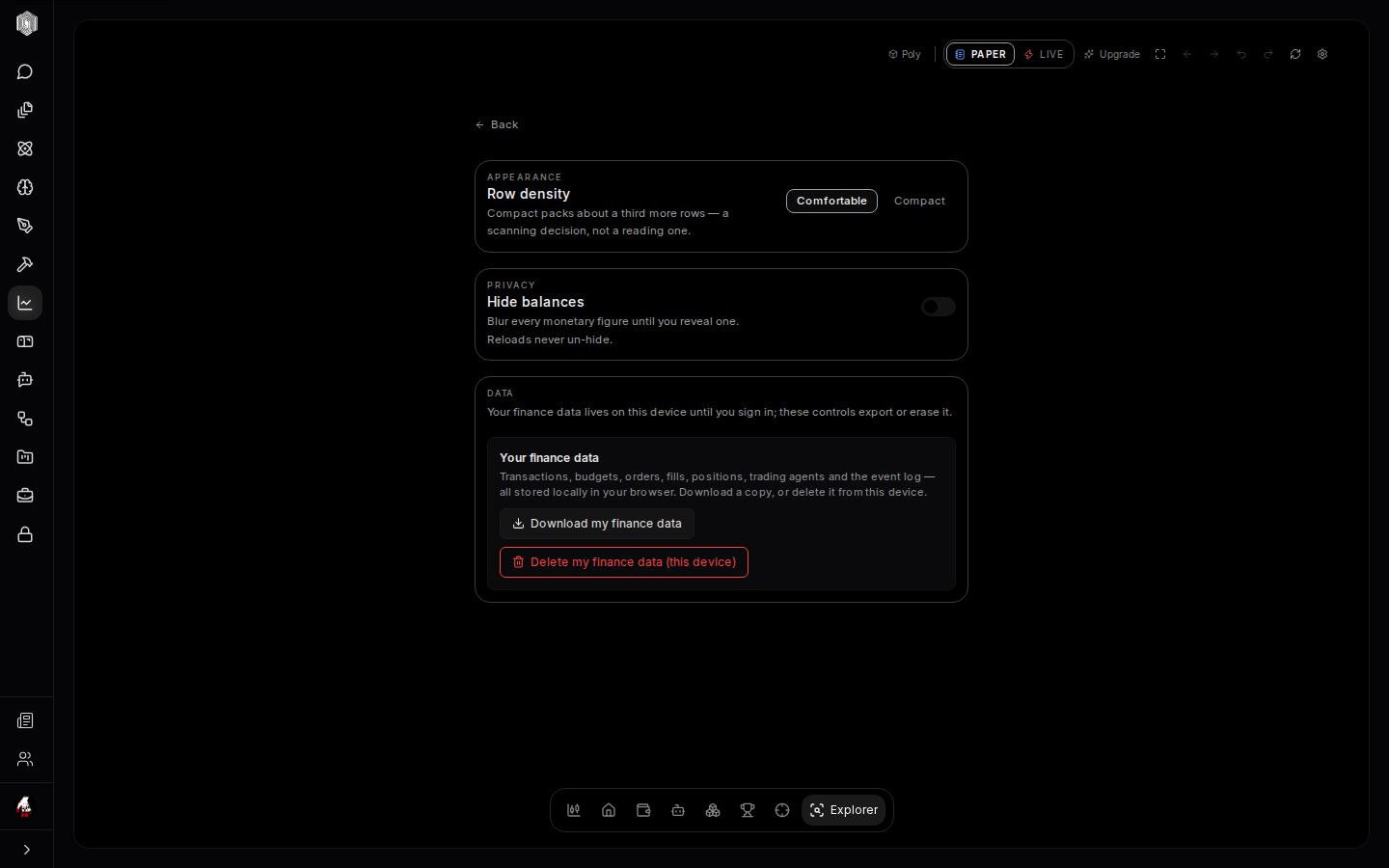This screenshot has width=1389, height=868.
Task: Open the newspaper icon in lower sidebar
Action: tap(25, 720)
